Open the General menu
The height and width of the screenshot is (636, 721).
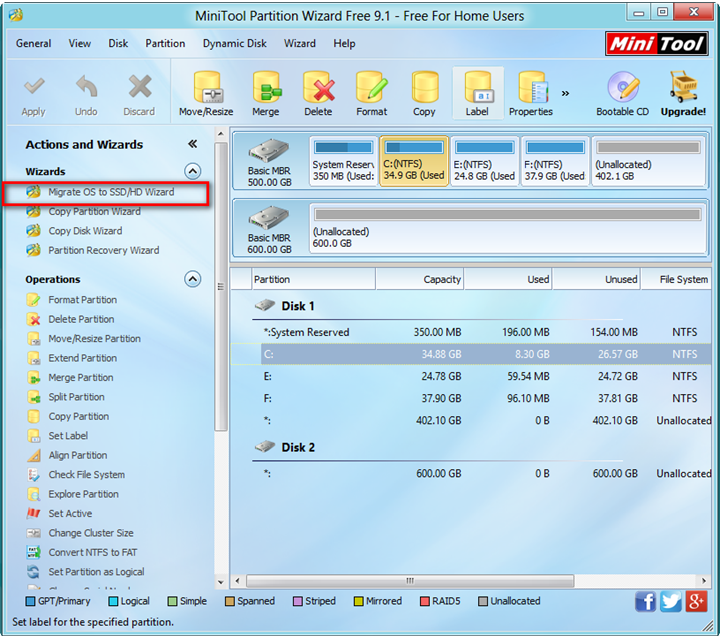(x=34, y=44)
